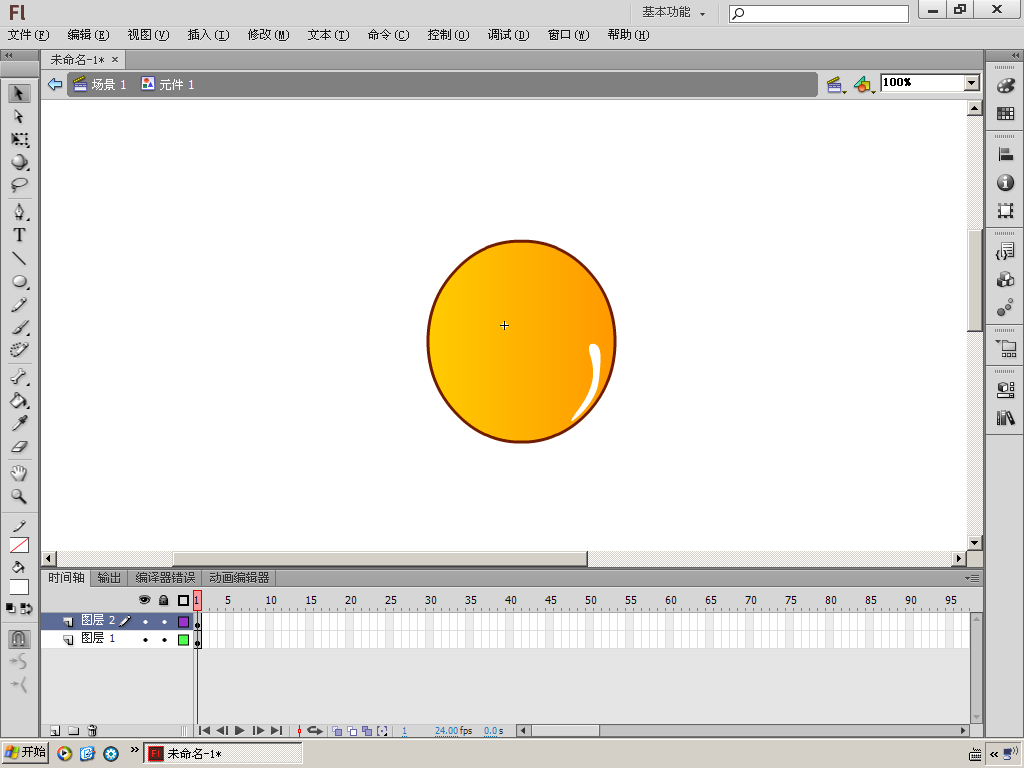Toggle visibility dot for 图层 2
Viewport: 1024px width, 768px height.
click(x=145, y=621)
